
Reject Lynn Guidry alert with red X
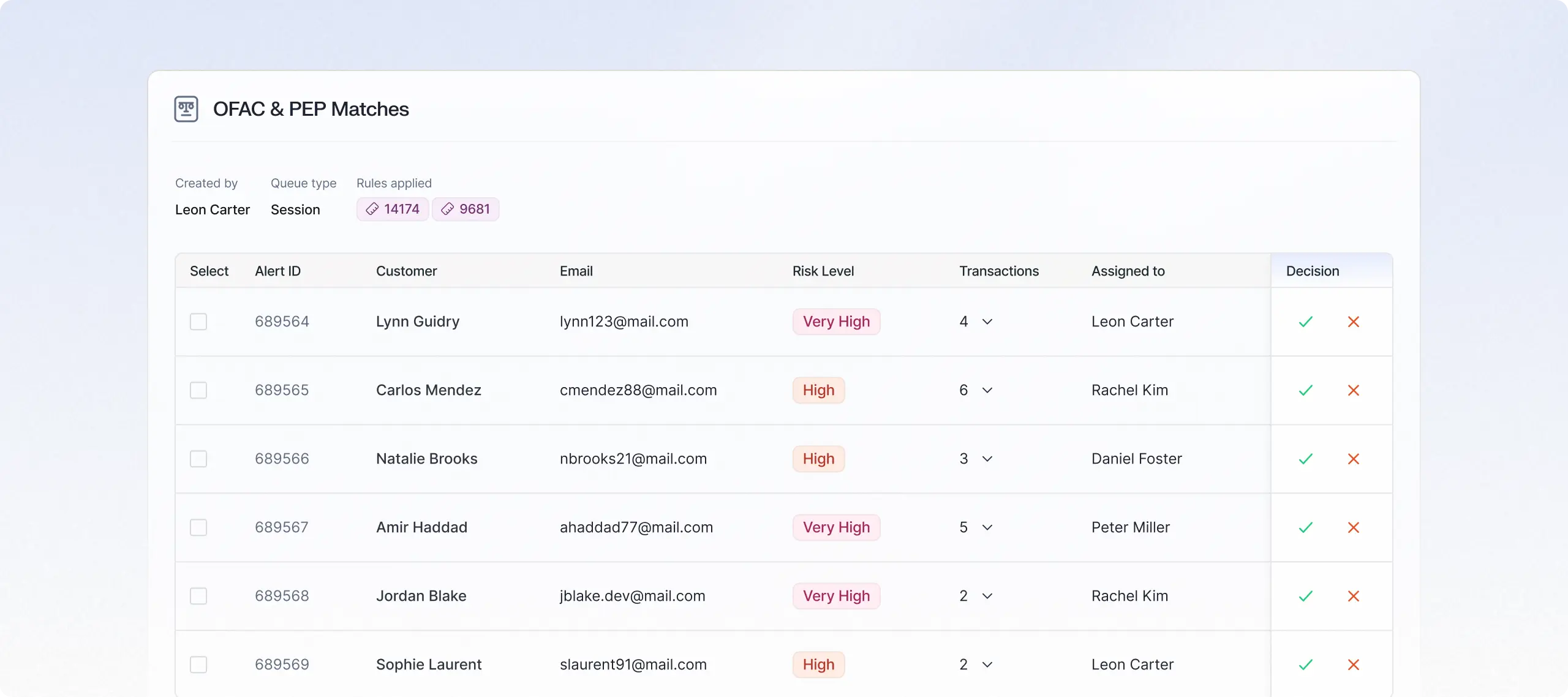[1353, 322]
